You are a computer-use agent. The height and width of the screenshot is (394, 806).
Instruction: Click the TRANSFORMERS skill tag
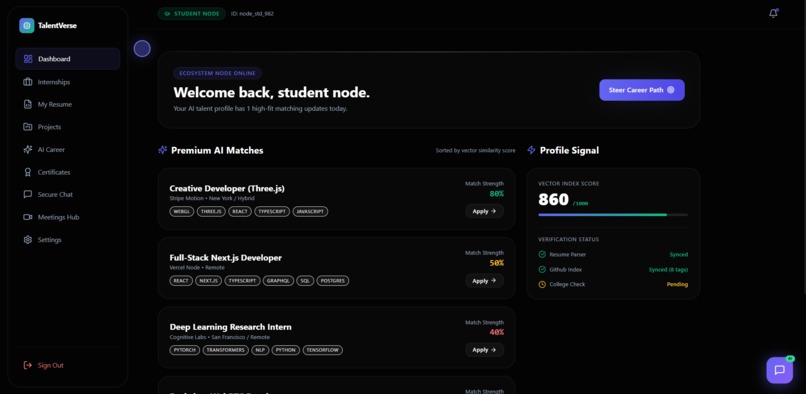[226, 350]
